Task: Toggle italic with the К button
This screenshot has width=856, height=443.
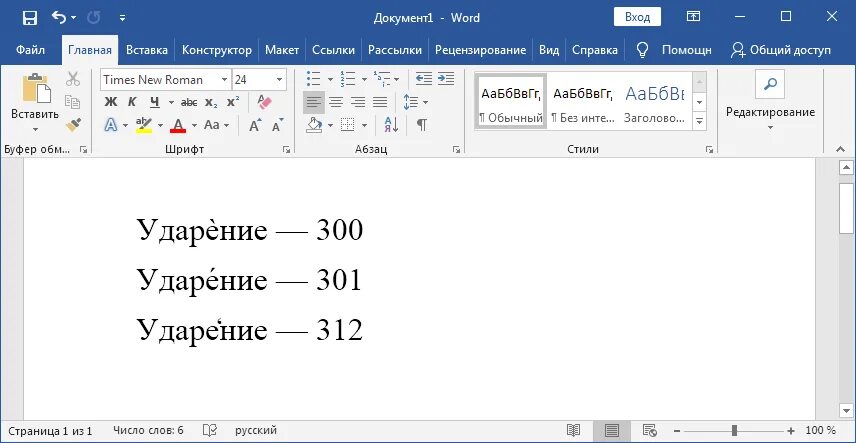Action: [132, 102]
